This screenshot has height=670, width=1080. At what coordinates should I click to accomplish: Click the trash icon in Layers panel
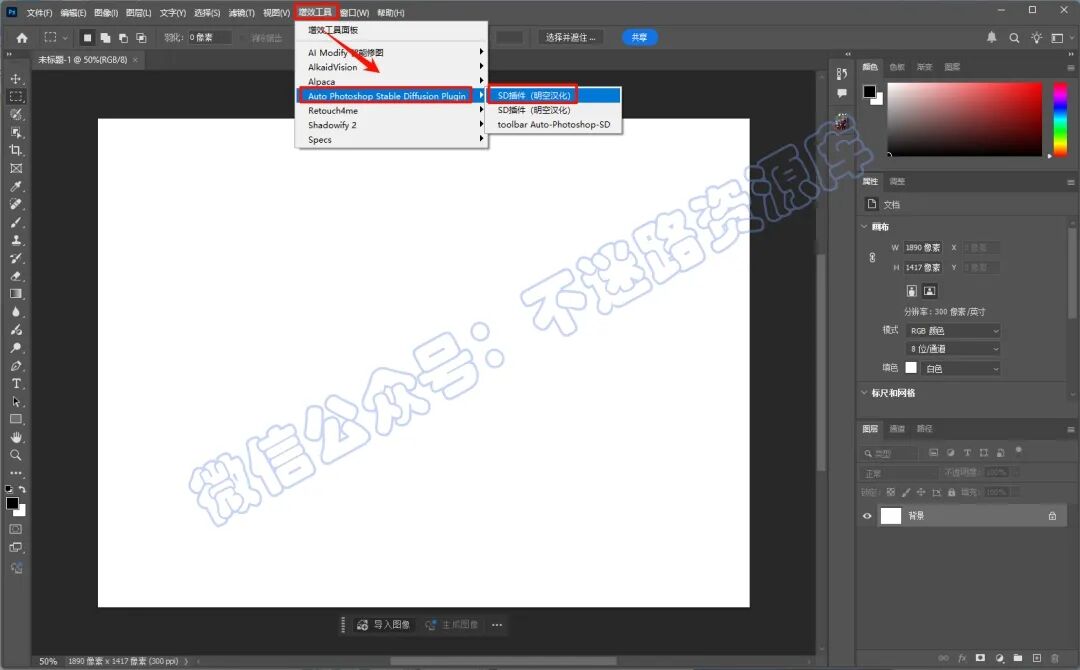pyautogui.click(x=1055, y=658)
